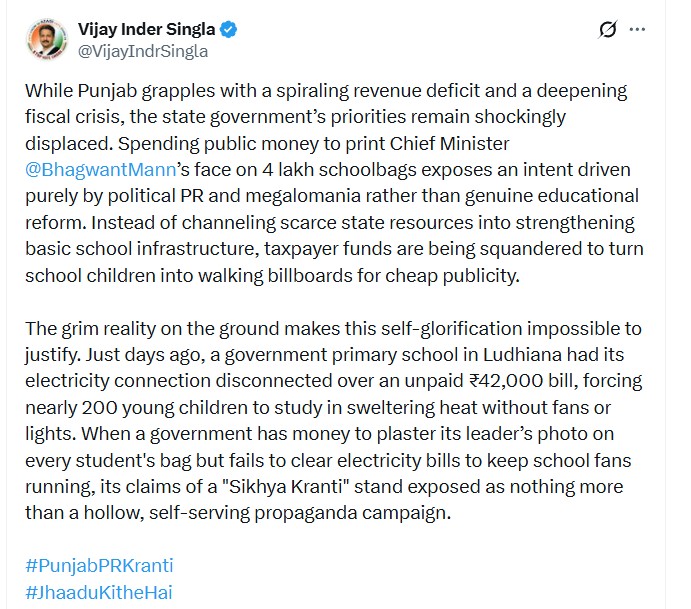This screenshot has width=691, height=609.
Task: Open the @BhagwantMann mention
Action: (x=101, y=170)
